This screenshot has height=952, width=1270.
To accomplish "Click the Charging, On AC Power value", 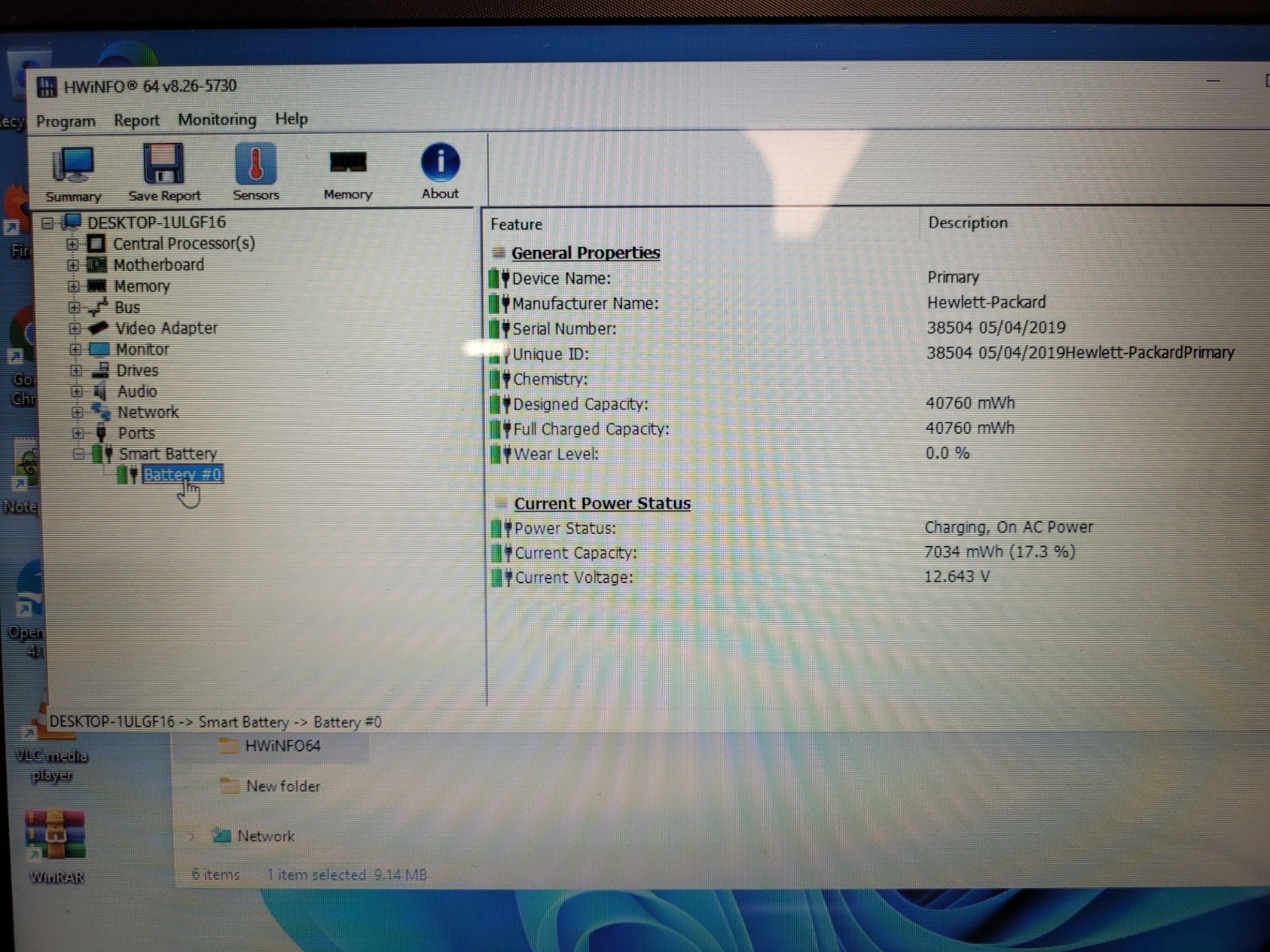I will tap(1009, 528).
